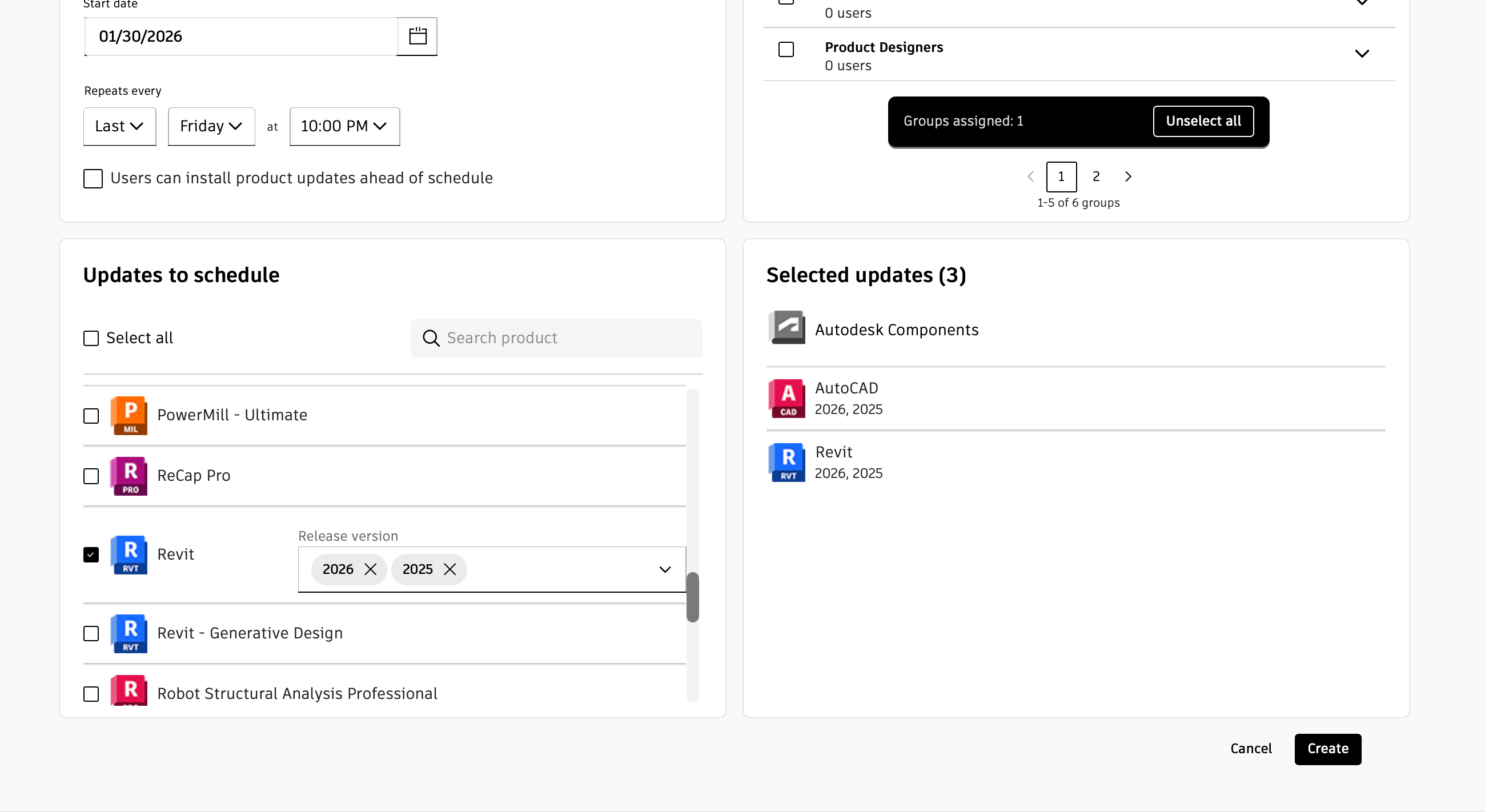Screen dimensions: 1485x812
Task: Click the AutoCAD icon in selected updates
Action: [787, 398]
